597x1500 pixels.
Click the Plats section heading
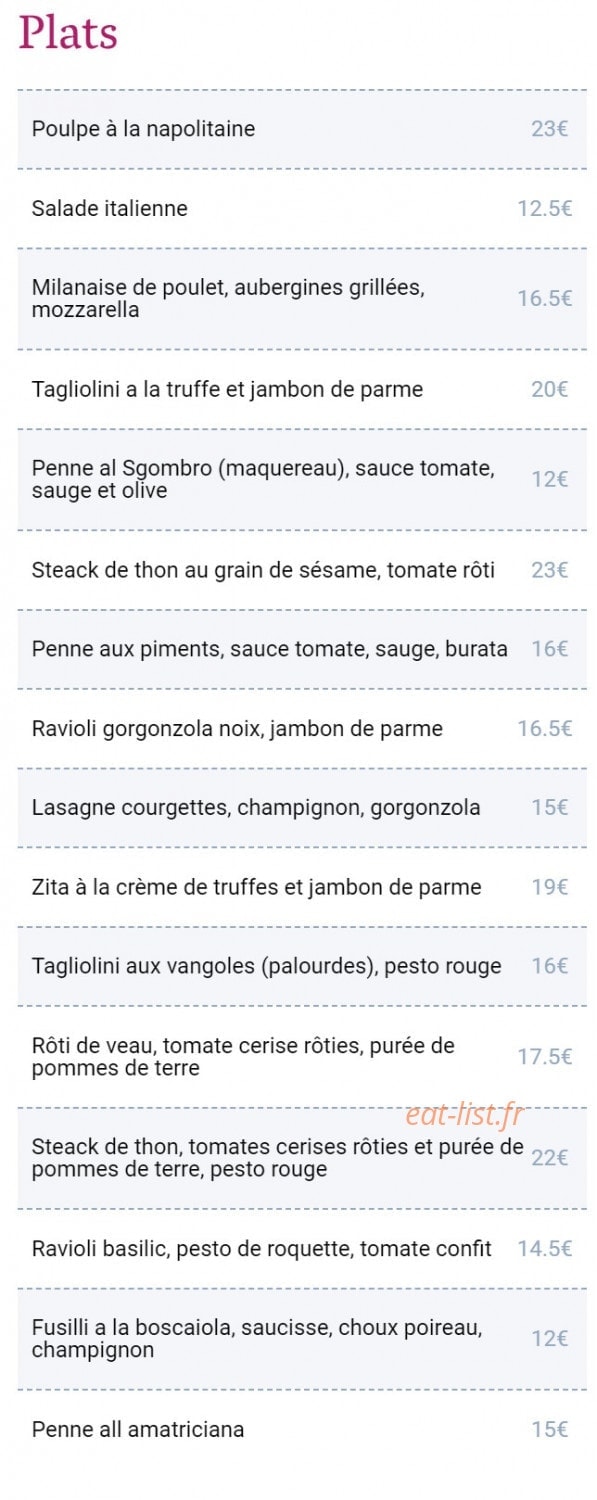[x=68, y=34]
